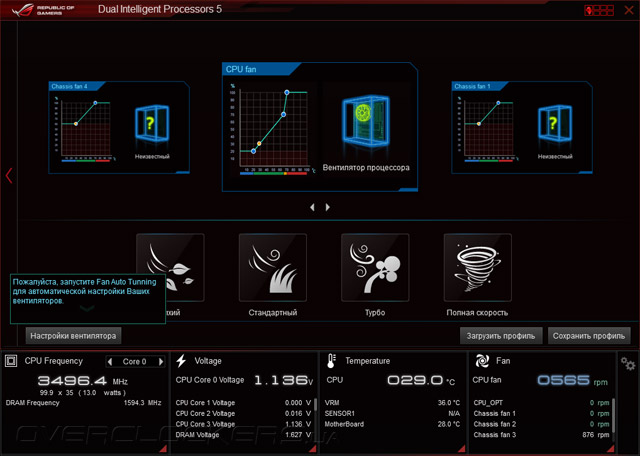Select the Chassis fan 4 card
Viewport: 640px width, 456px height.
(x=119, y=127)
